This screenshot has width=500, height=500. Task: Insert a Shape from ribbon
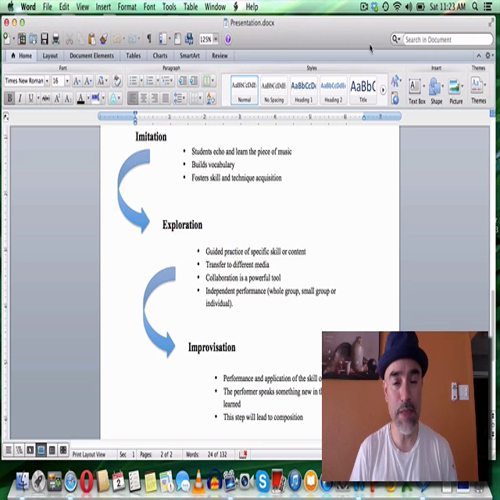click(436, 91)
